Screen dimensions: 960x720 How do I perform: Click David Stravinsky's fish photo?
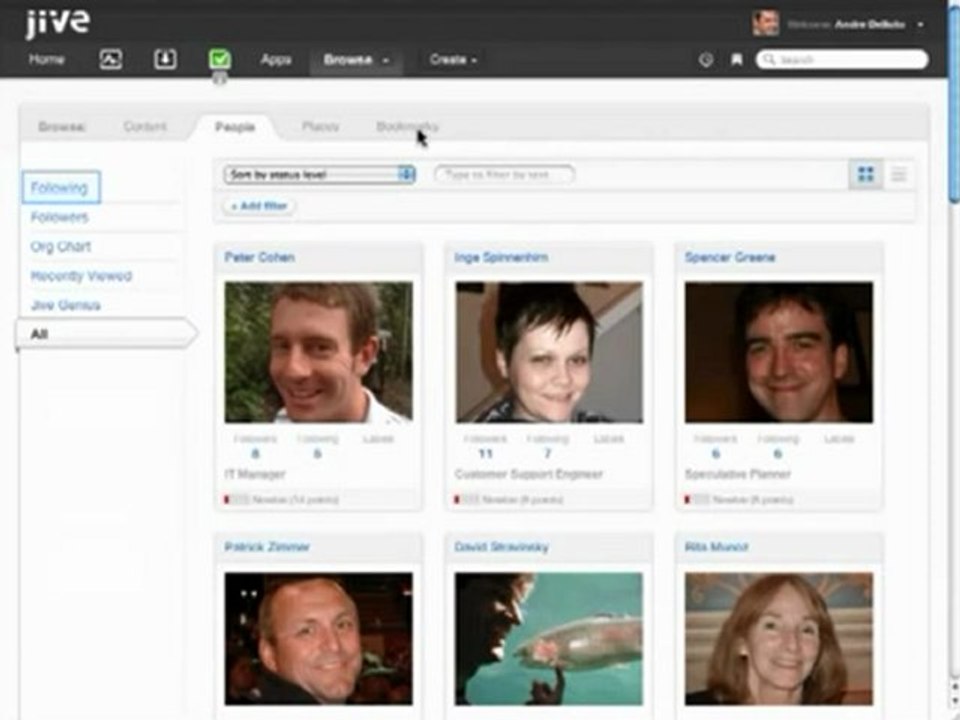click(549, 639)
